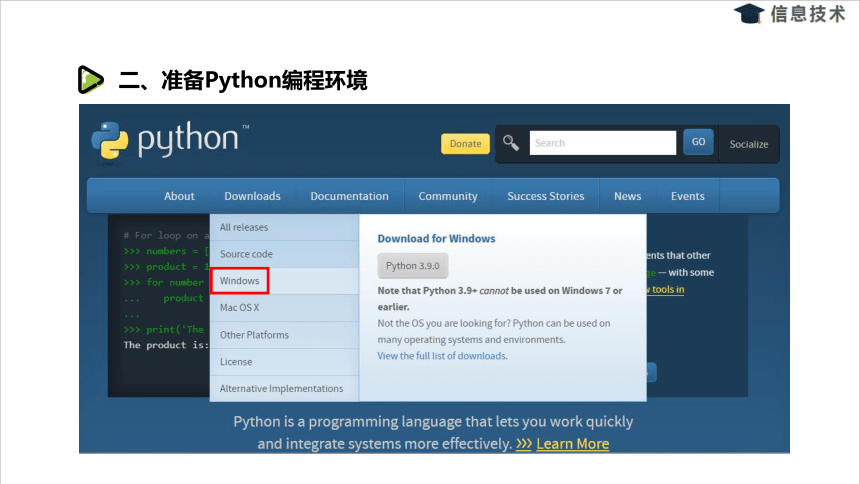
Task: Select All releases in Downloads submenu
Action: point(284,227)
